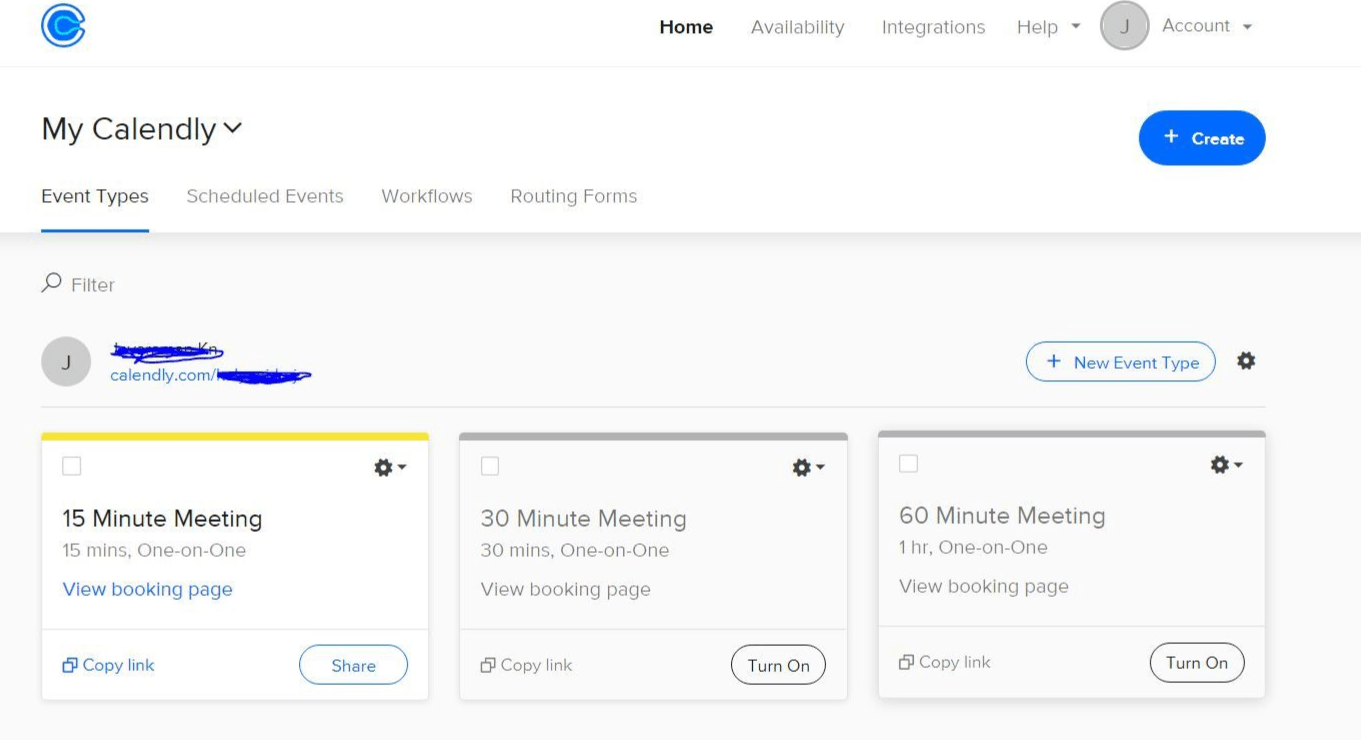Click the New Event Type button

(1121, 362)
